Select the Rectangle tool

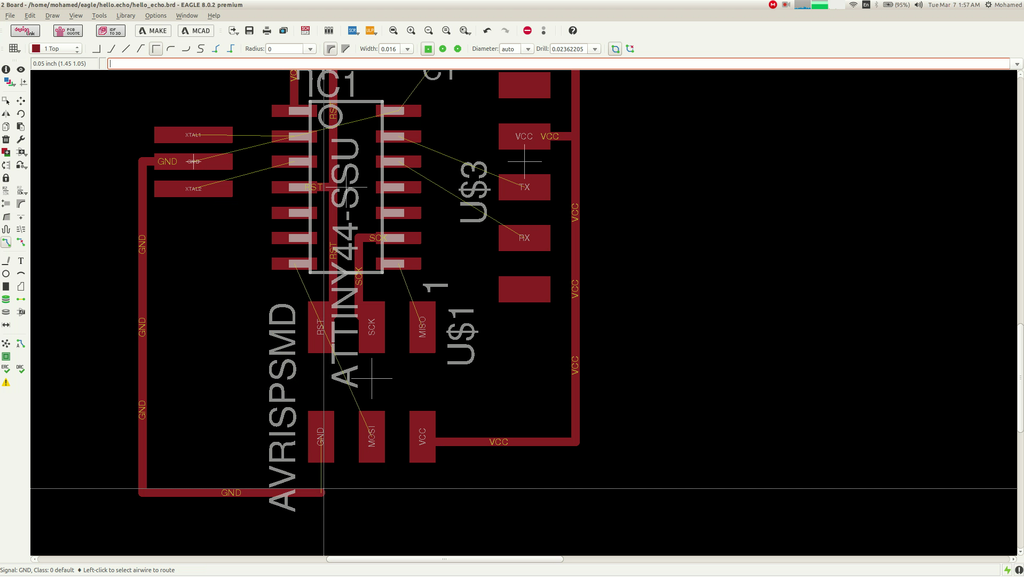(6, 286)
